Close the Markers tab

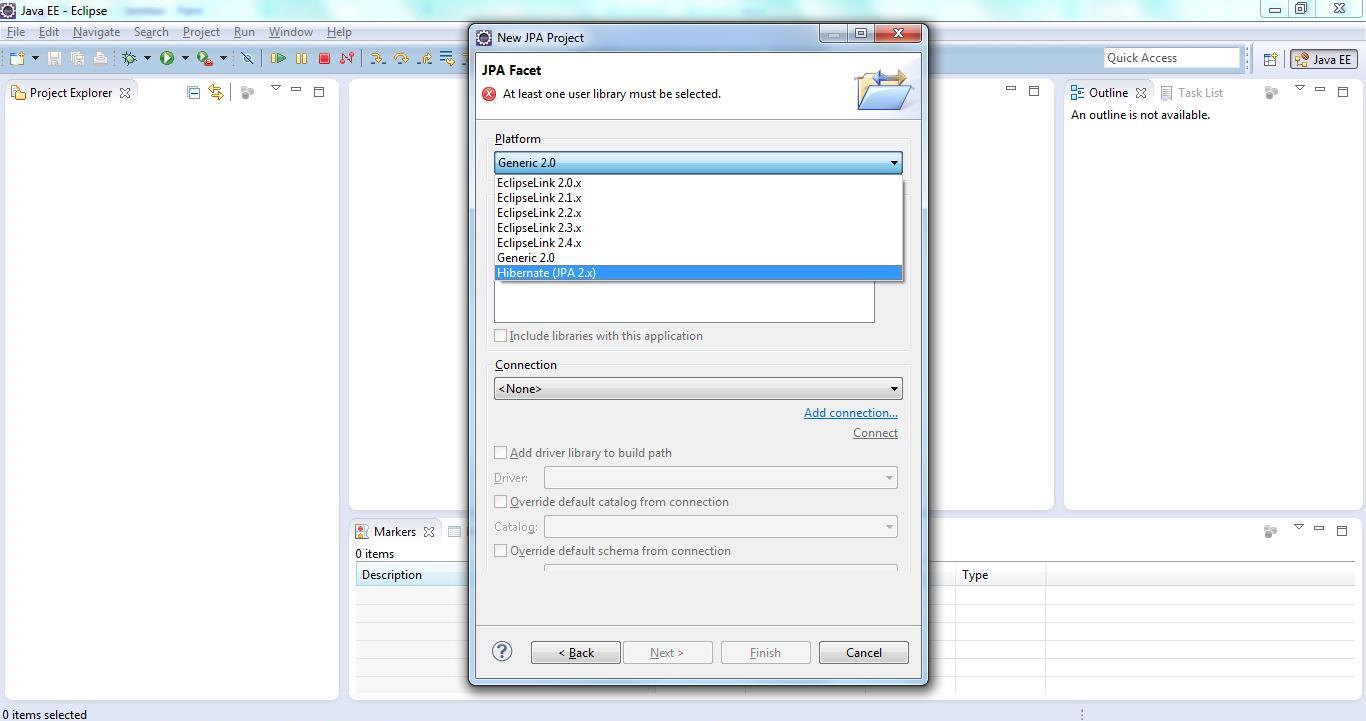click(x=429, y=532)
